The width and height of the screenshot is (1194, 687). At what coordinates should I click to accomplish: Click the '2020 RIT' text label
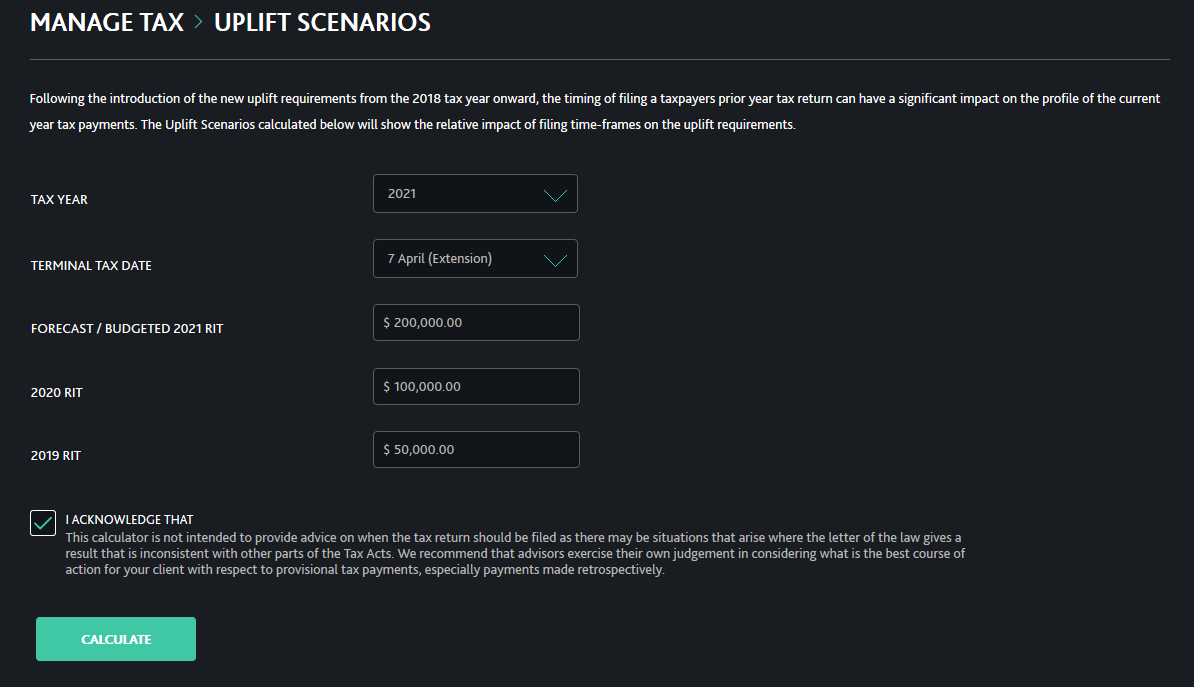[56, 393]
